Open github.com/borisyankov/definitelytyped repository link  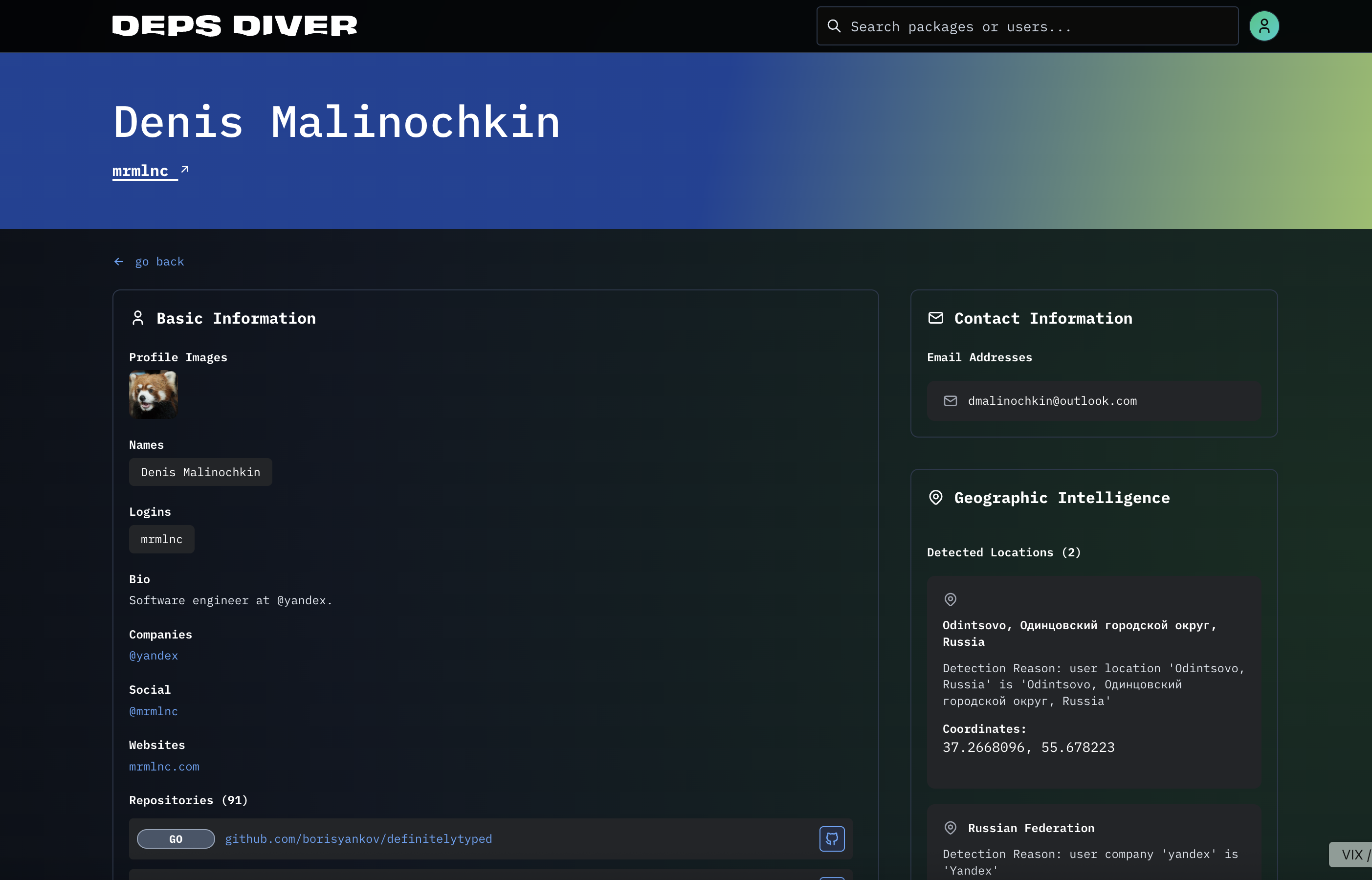(358, 838)
